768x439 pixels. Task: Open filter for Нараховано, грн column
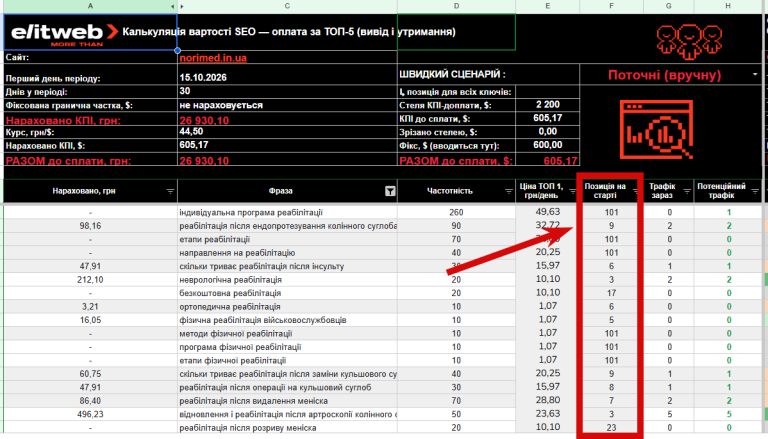[170, 191]
